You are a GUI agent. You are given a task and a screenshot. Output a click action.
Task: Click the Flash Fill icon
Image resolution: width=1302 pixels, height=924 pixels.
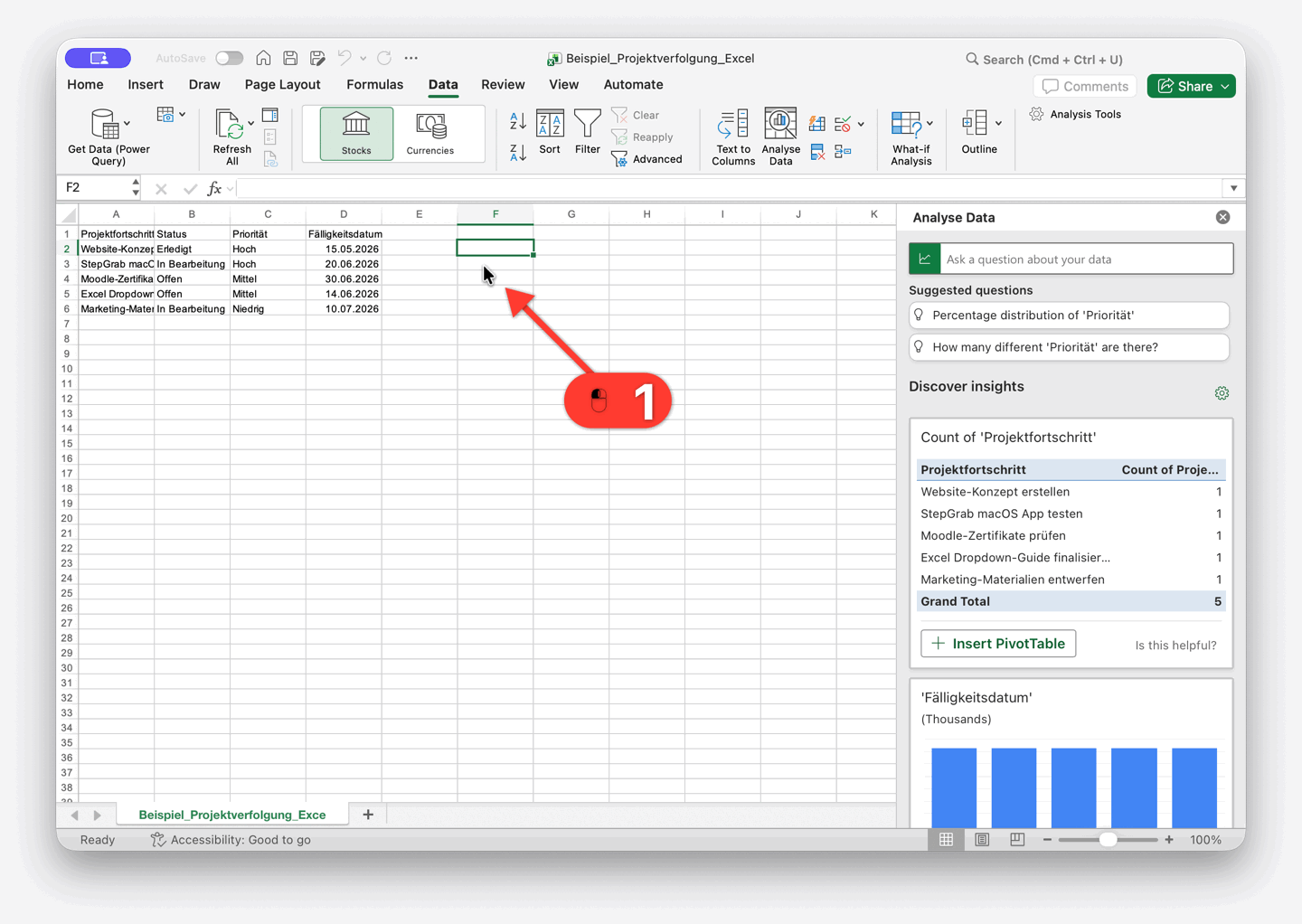point(817,123)
